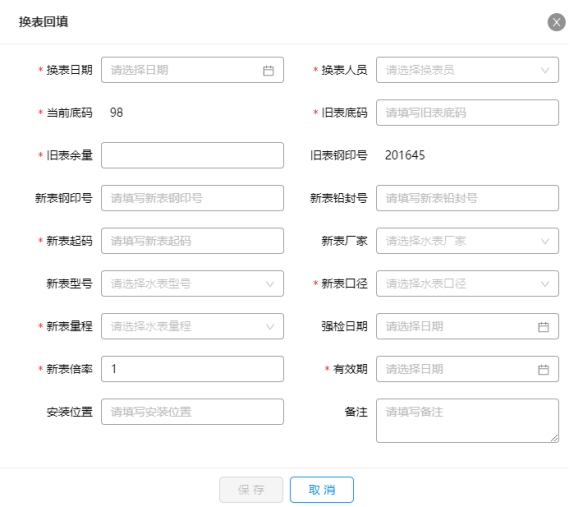Focus the 旧表底码 input field
The image size is (570, 507).
[x=467, y=113]
